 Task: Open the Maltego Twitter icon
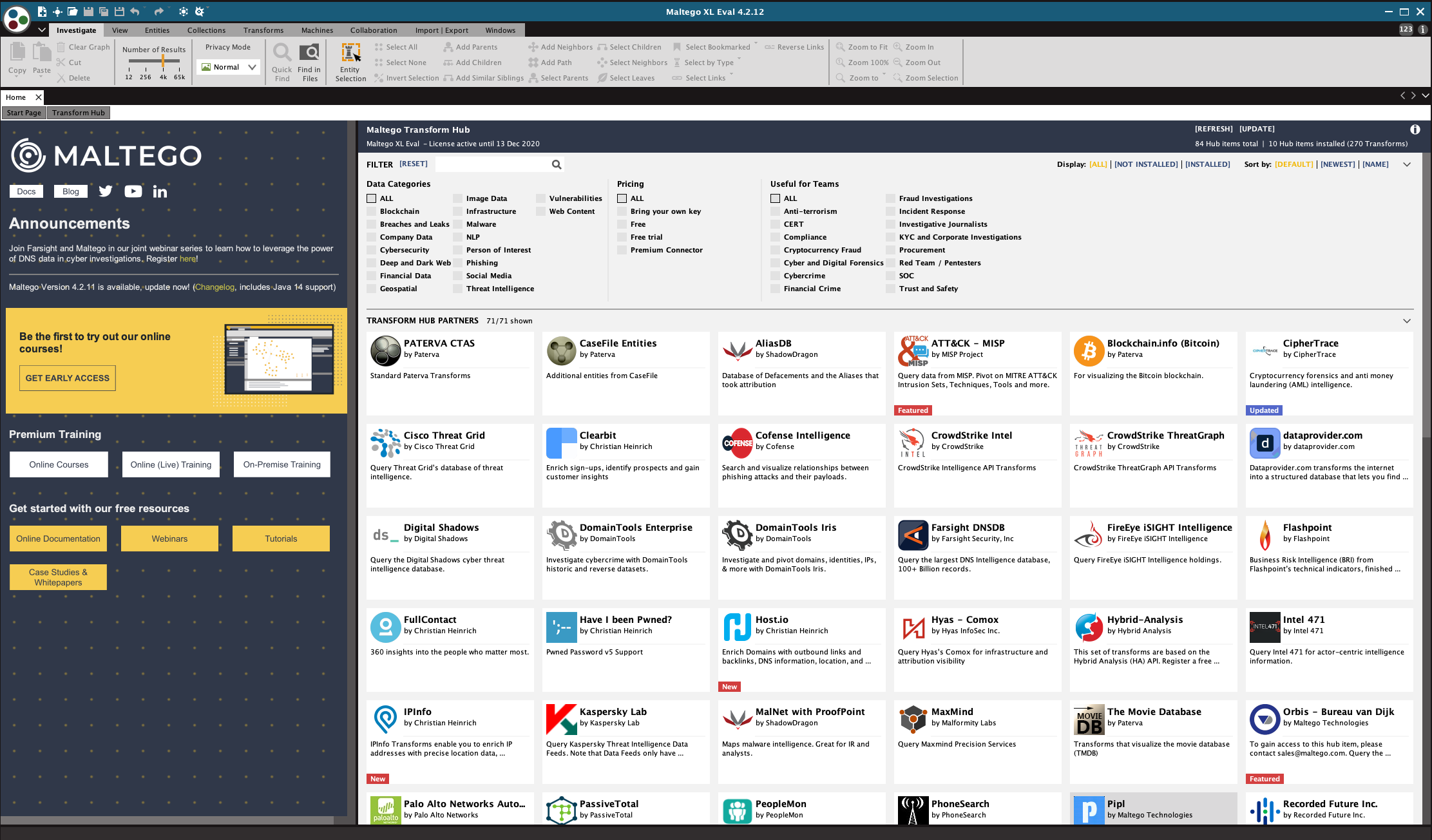pyautogui.click(x=106, y=191)
